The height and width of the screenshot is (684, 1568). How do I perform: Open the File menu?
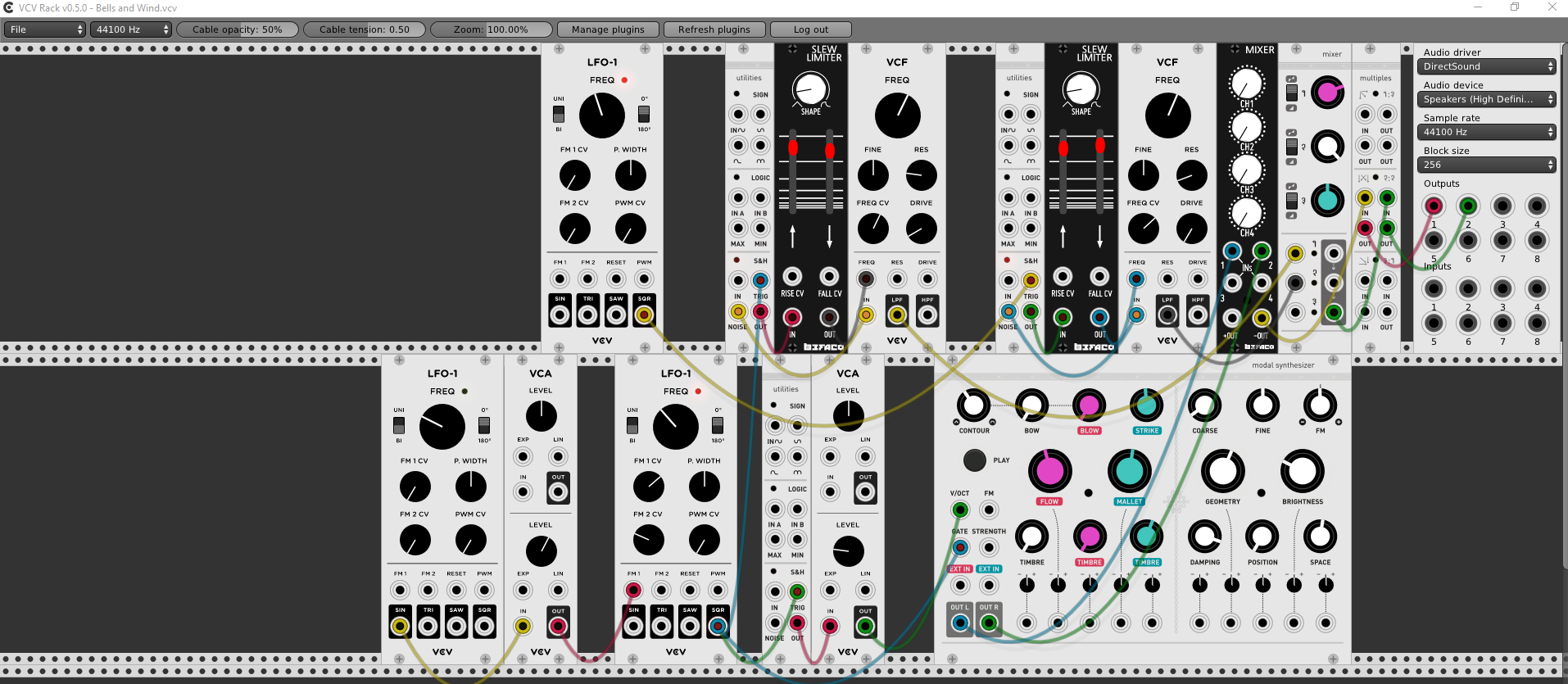pos(45,29)
